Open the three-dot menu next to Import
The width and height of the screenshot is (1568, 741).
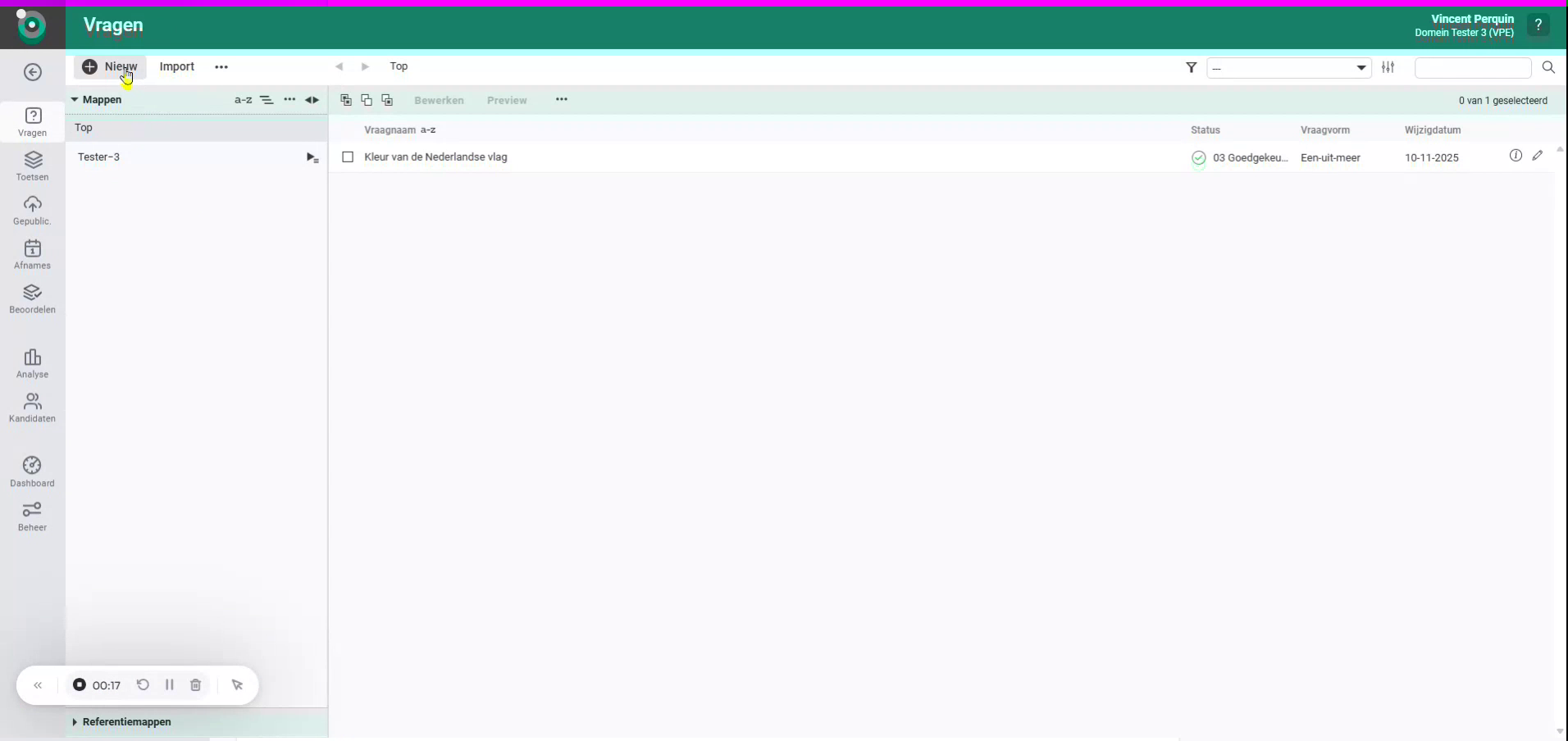click(x=221, y=67)
